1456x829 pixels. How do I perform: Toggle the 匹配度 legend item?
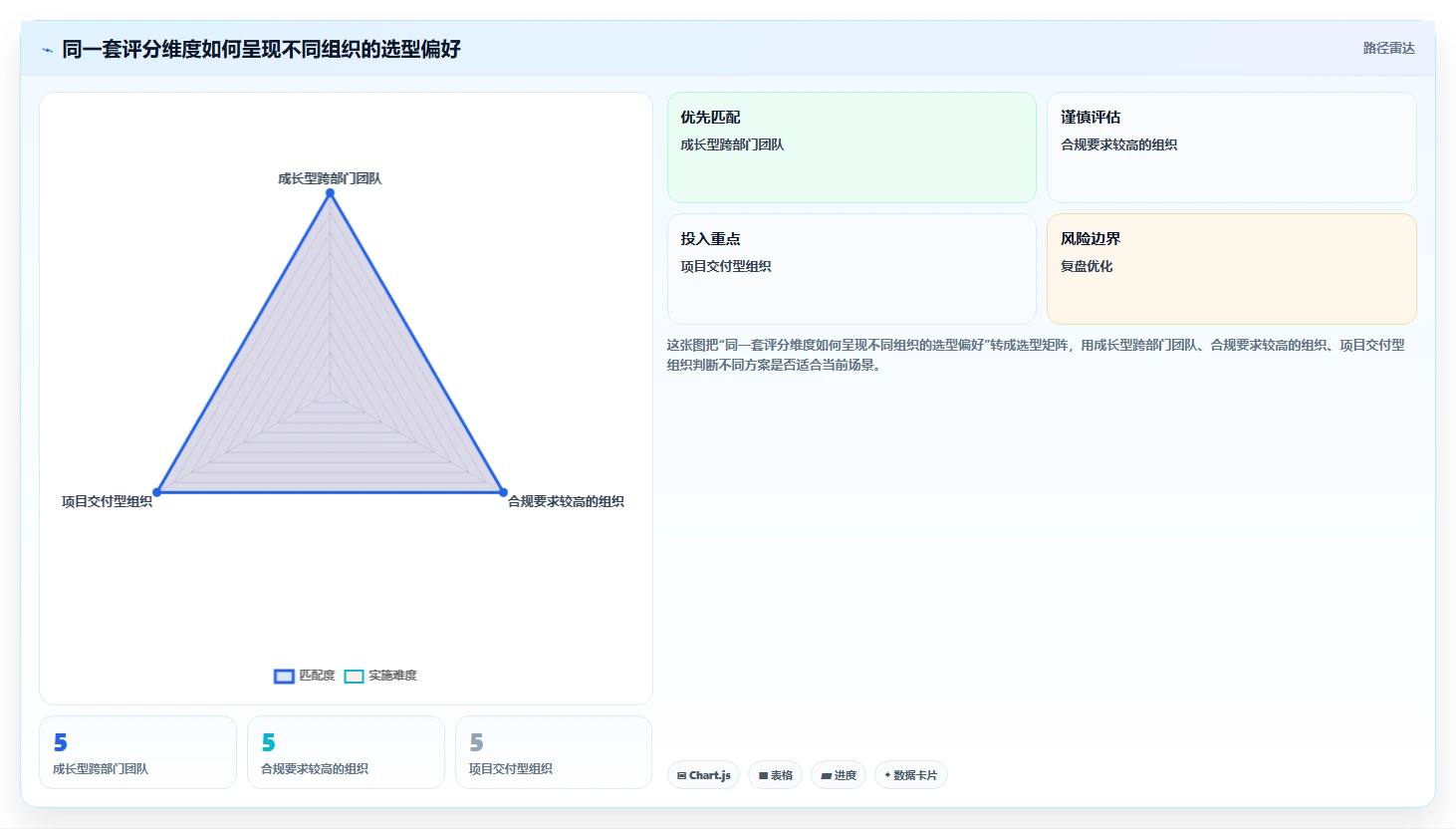(305, 676)
